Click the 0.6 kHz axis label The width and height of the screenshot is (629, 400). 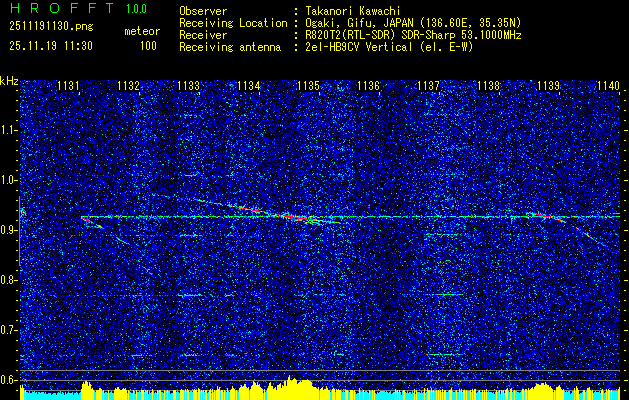point(8,380)
